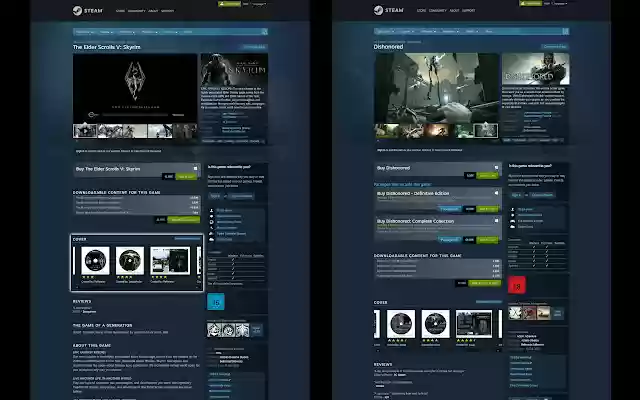The width and height of the screenshot is (640, 400).
Task: Click the scroll-right arrow under the Skyrim covers
Action: [x=199, y=287]
